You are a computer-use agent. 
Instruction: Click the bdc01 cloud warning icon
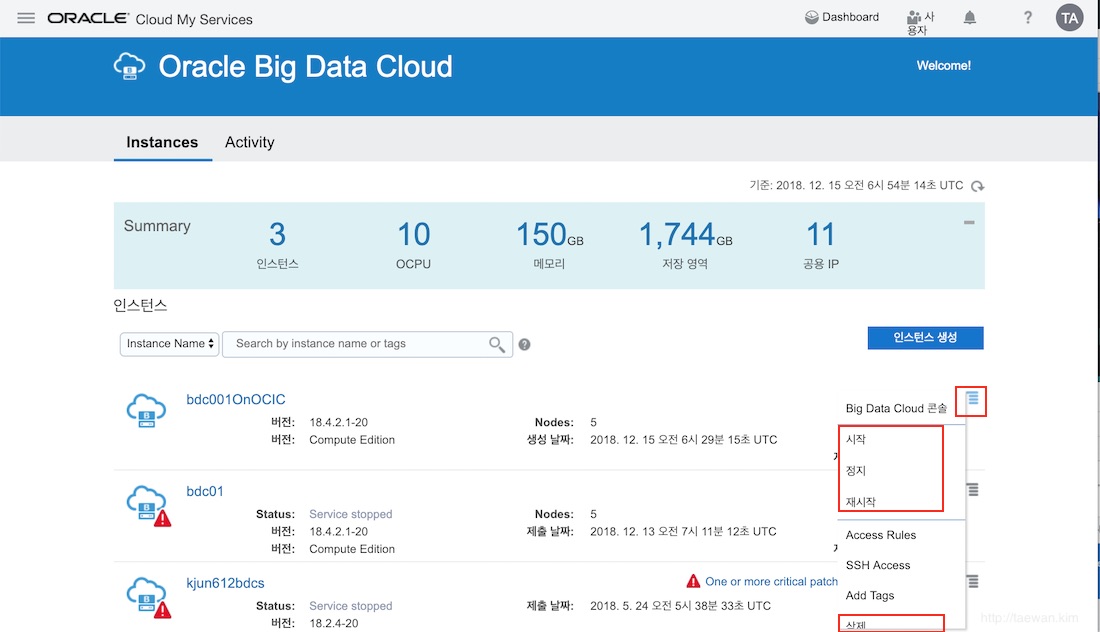coord(148,505)
